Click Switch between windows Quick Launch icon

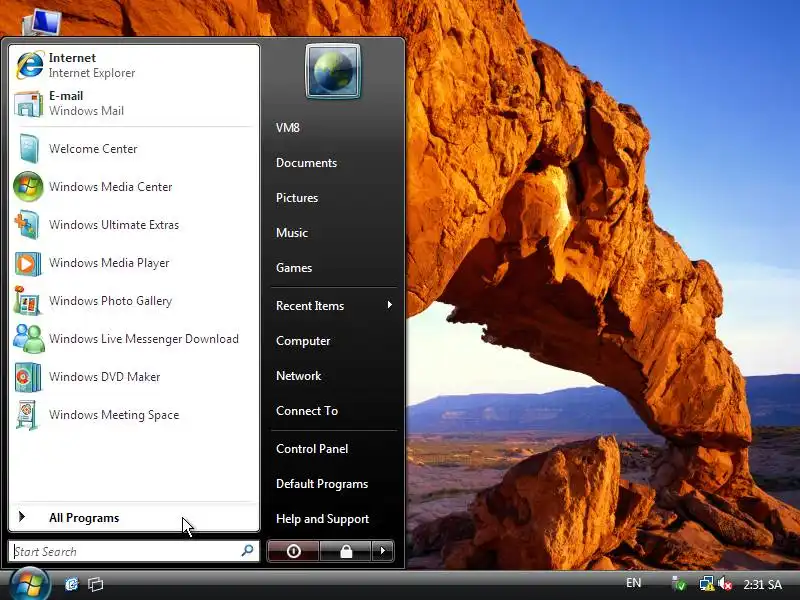(95, 584)
